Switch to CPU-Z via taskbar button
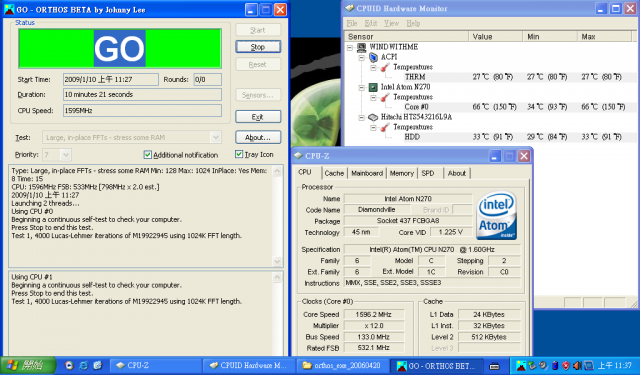Viewport: 640px width, 375px height. click(155, 366)
